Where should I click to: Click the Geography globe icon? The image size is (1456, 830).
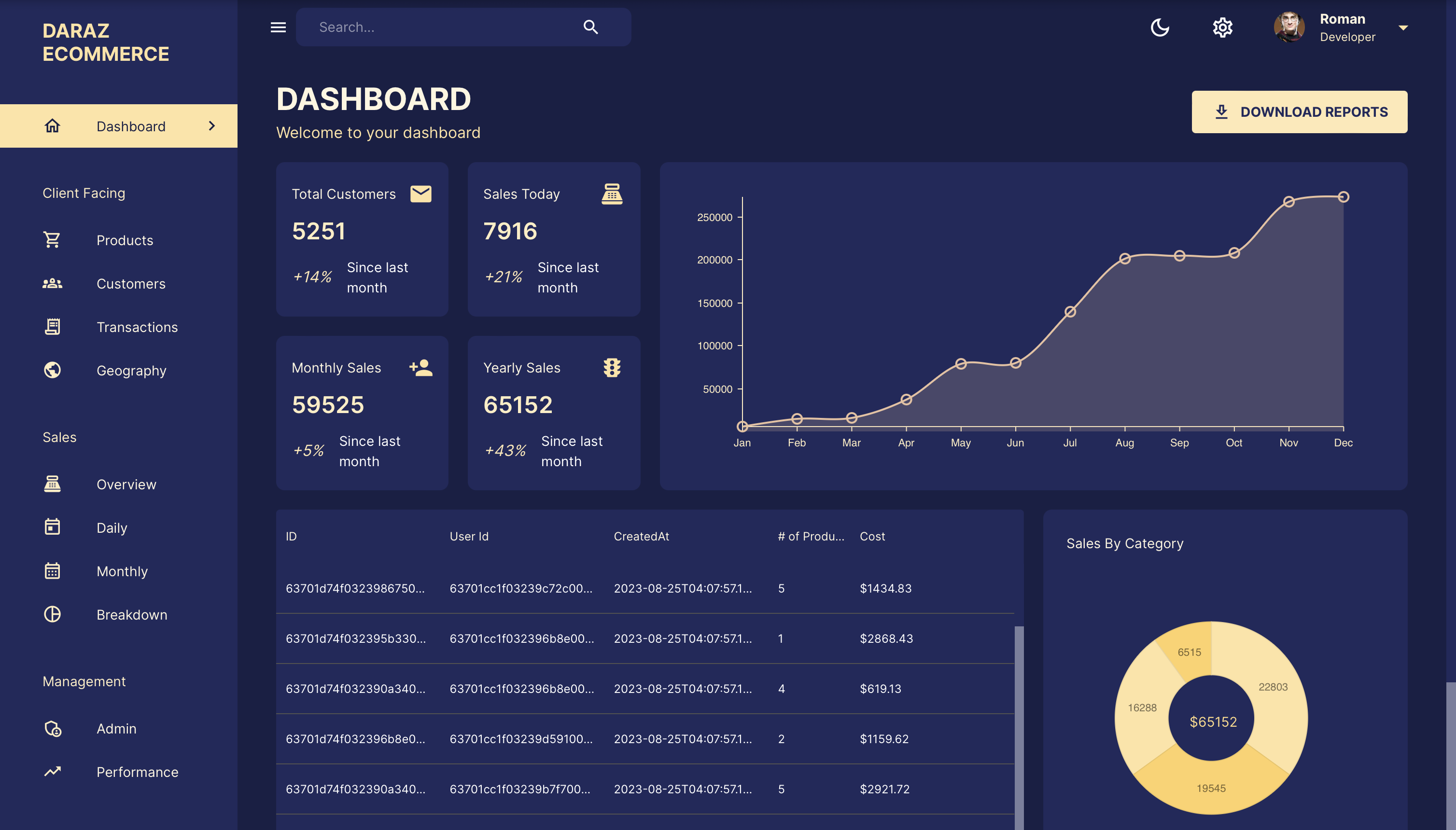[x=52, y=370]
